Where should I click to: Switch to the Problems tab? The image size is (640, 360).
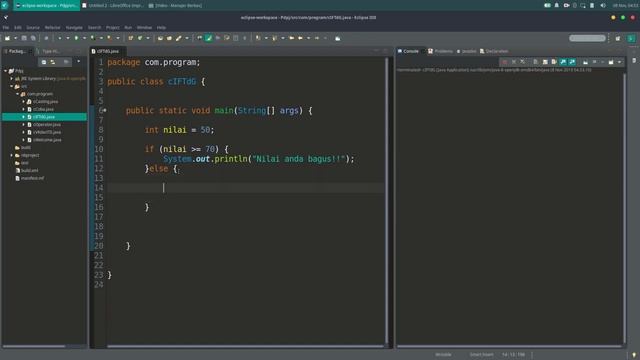[440, 51]
